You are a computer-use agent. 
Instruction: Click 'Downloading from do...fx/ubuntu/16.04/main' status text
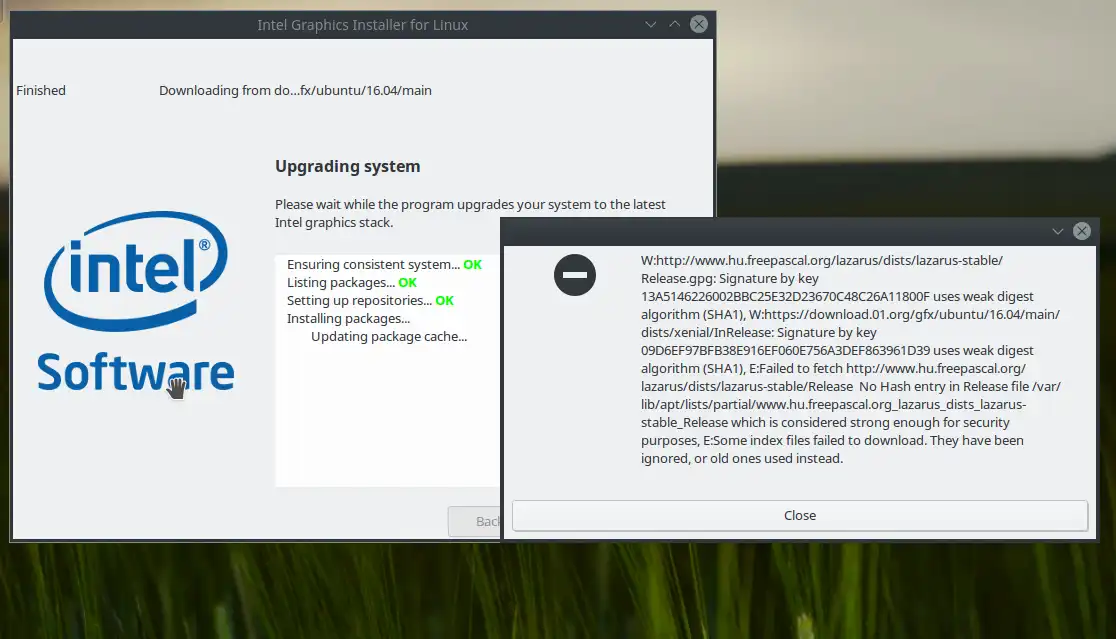pyautogui.click(x=295, y=90)
